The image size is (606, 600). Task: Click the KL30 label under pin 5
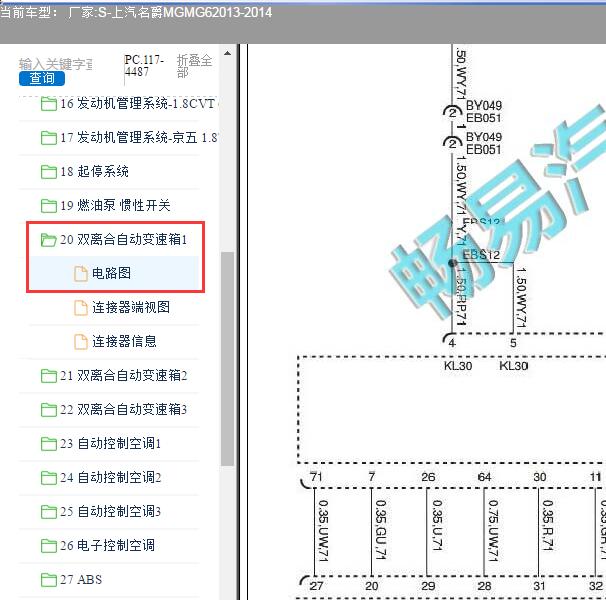(514, 366)
